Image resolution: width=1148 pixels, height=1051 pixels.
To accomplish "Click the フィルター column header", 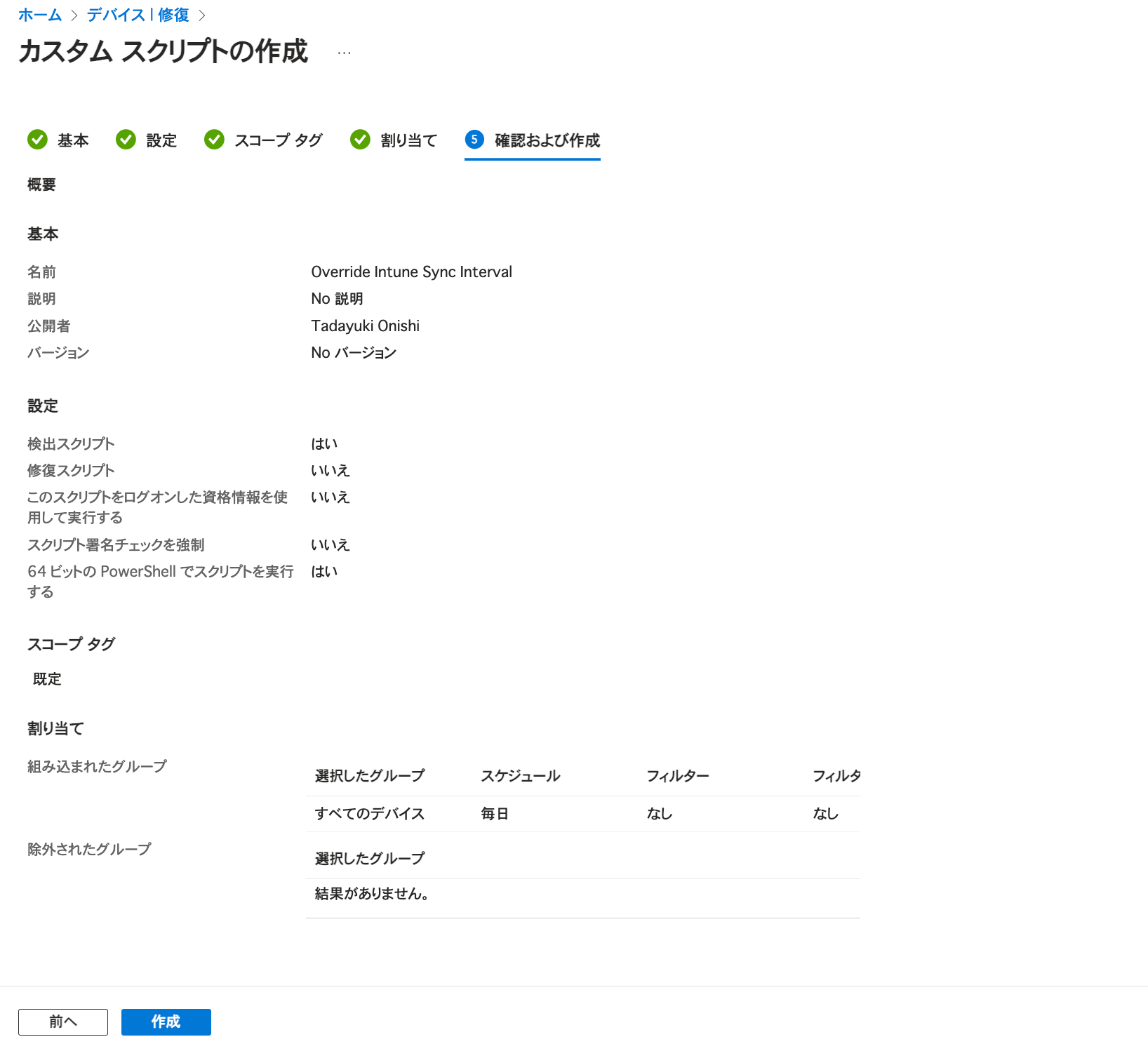I will point(678,776).
